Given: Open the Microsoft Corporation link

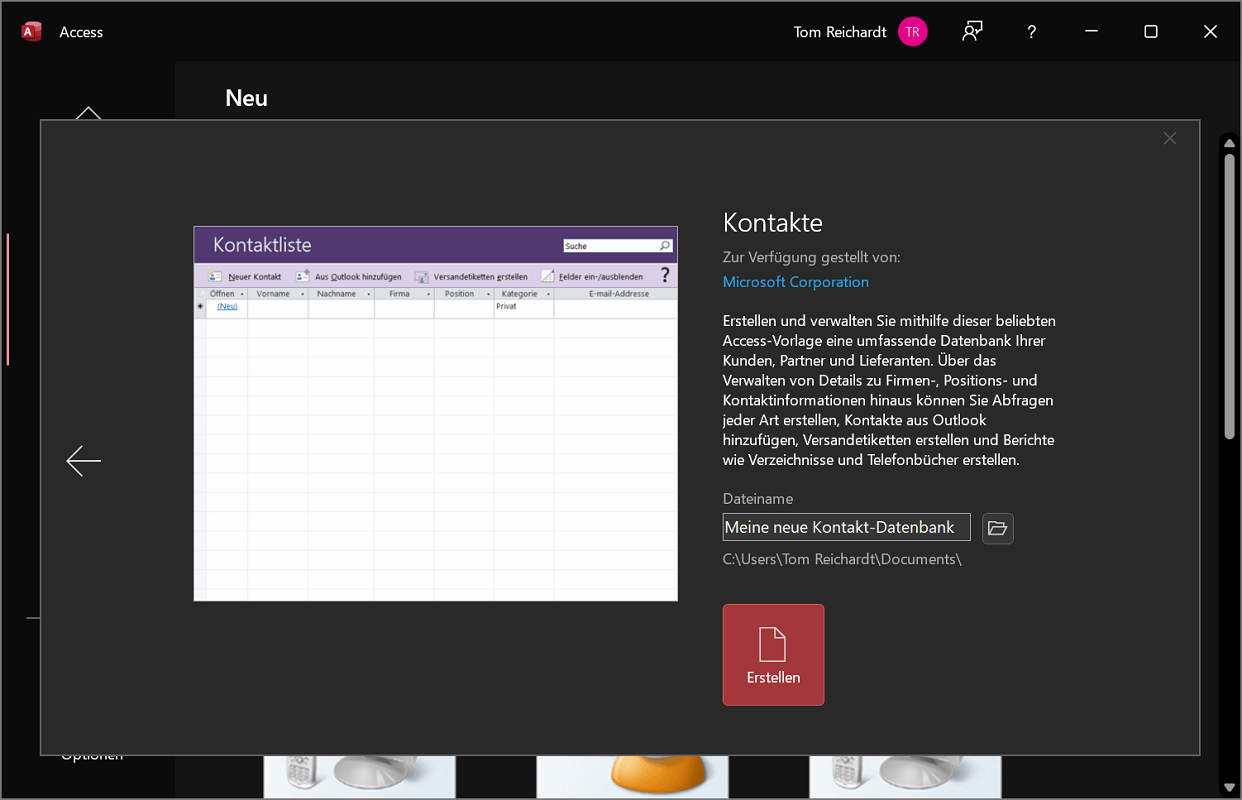Looking at the screenshot, I should coord(796,282).
